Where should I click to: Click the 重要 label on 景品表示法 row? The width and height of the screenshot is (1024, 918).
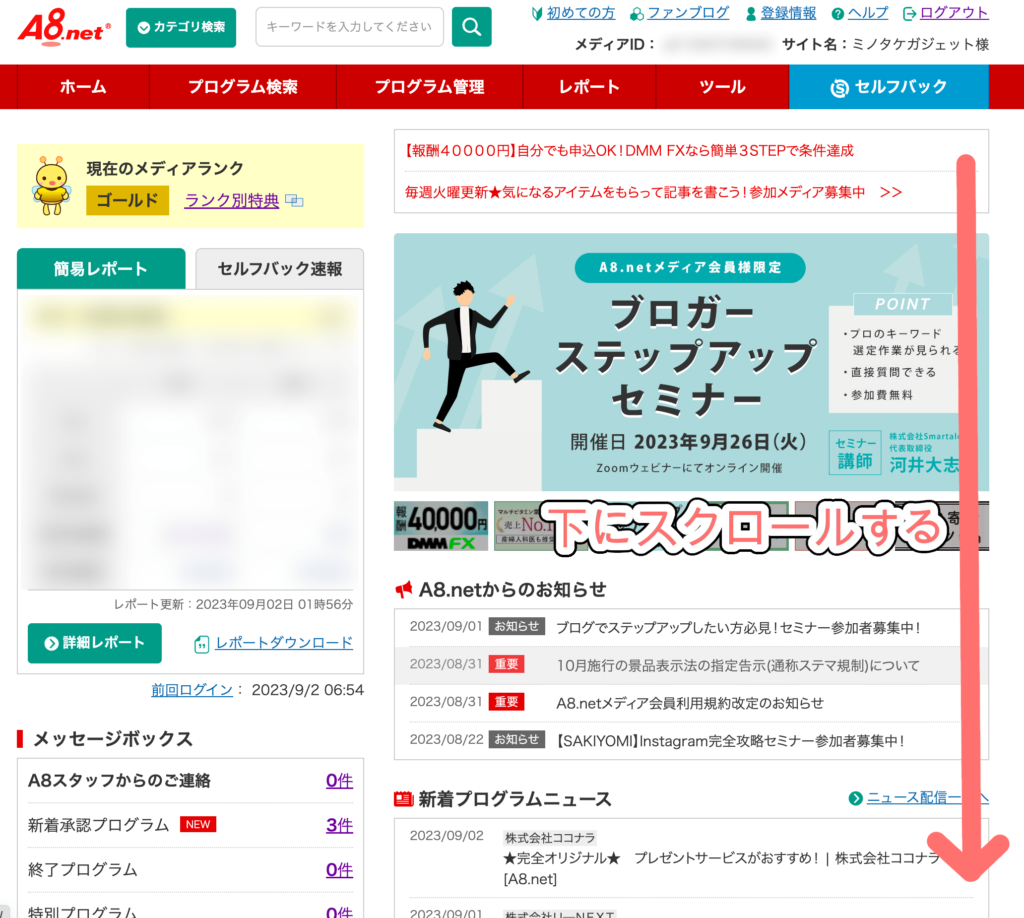(x=507, y=665)
